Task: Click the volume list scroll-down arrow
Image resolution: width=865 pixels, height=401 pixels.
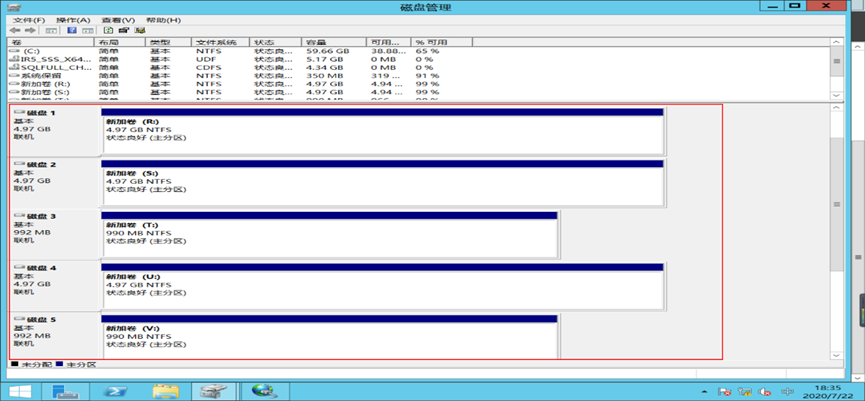Action: tap(837, 95)
